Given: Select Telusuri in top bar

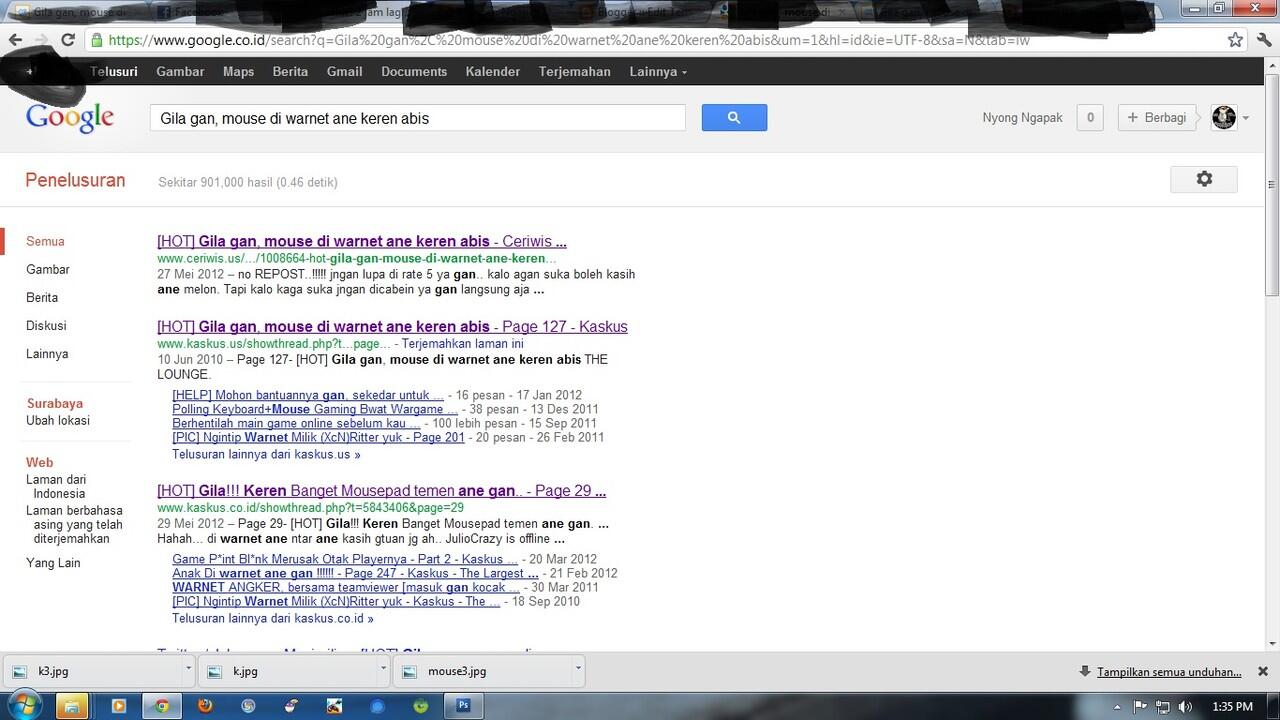Looking at the screenshot, I should 114,72.
